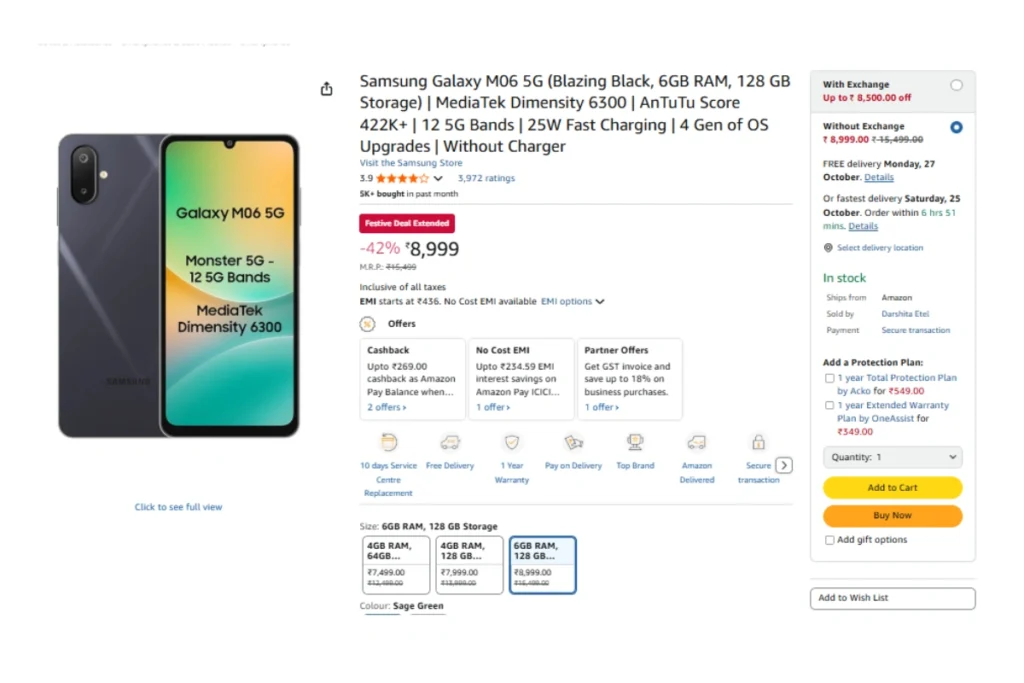Open the Visit the Samsung Store link

[411, 163]
